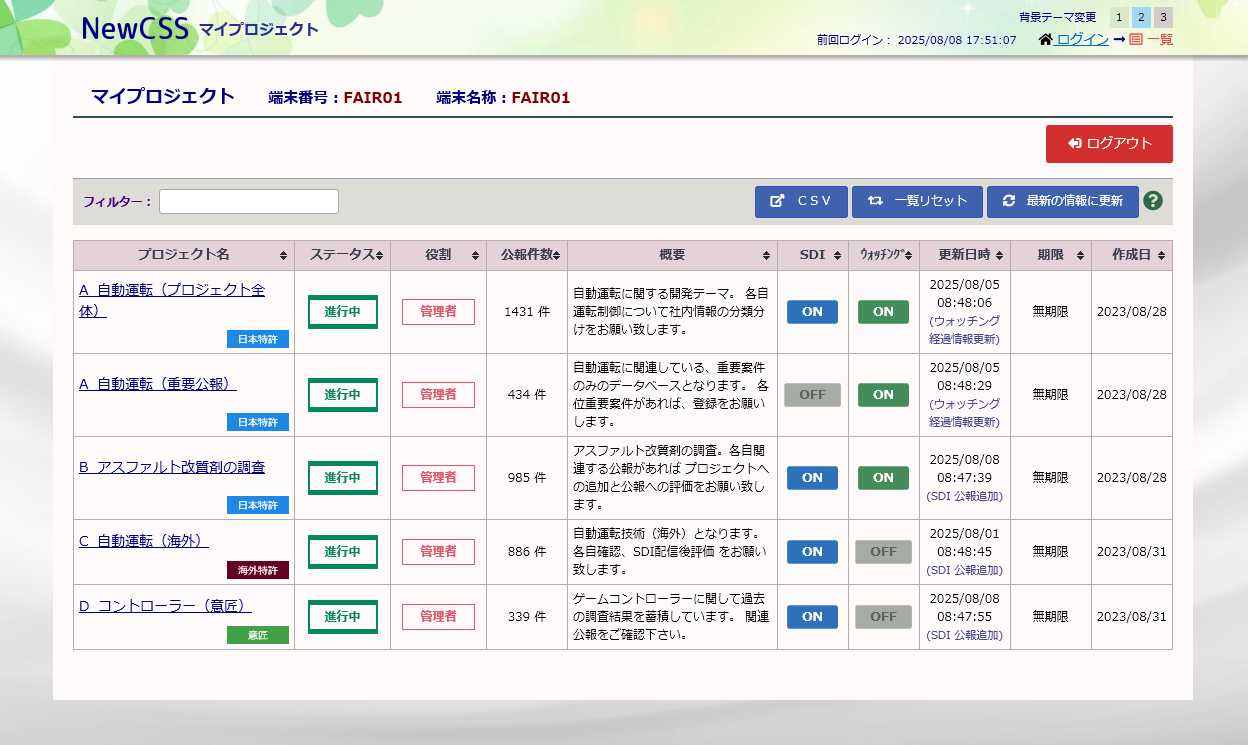Click the 一覧リセット button

pyautogui.click(x=917, y=201)
